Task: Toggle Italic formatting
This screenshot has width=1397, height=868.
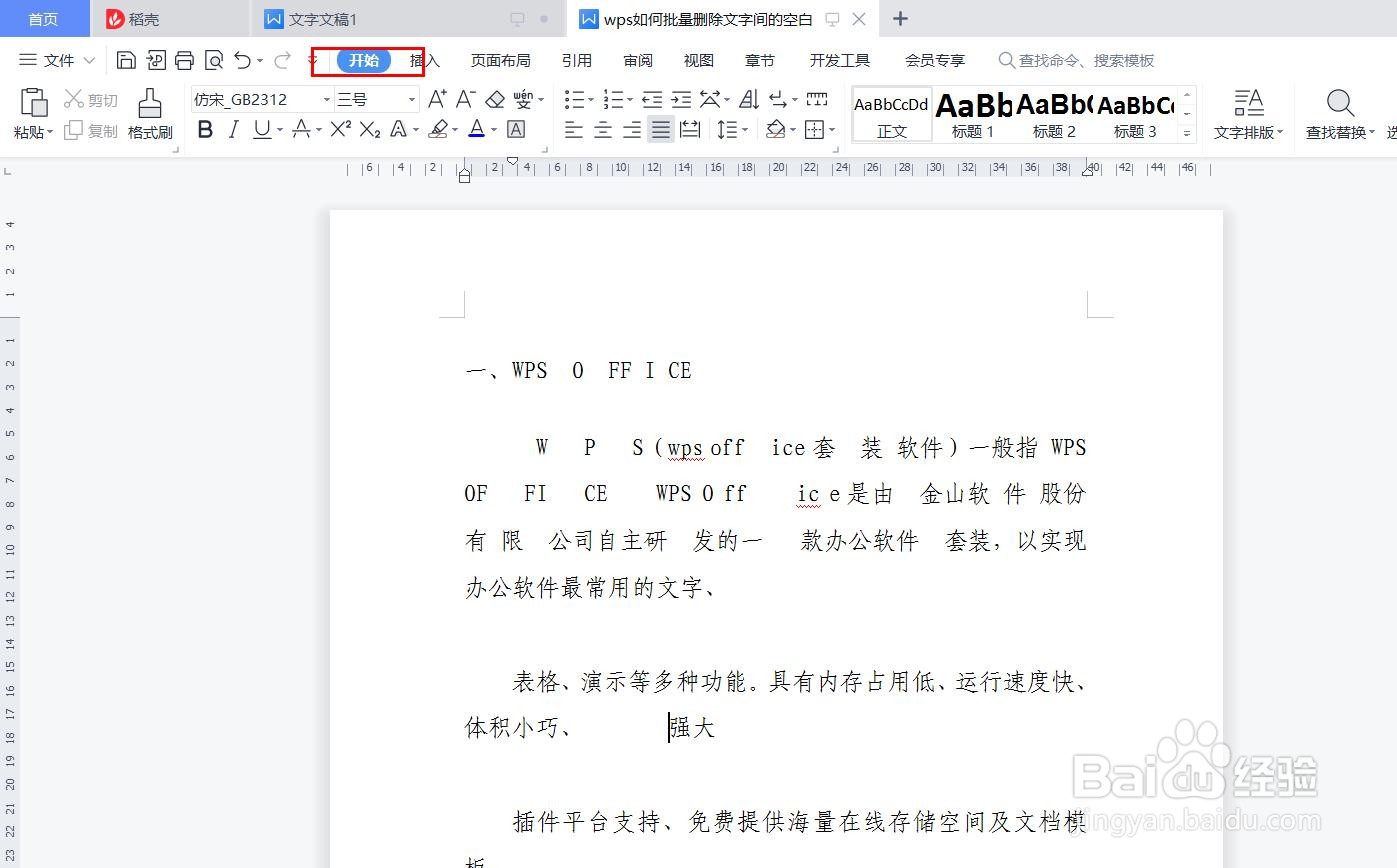Action: point(233,129)
